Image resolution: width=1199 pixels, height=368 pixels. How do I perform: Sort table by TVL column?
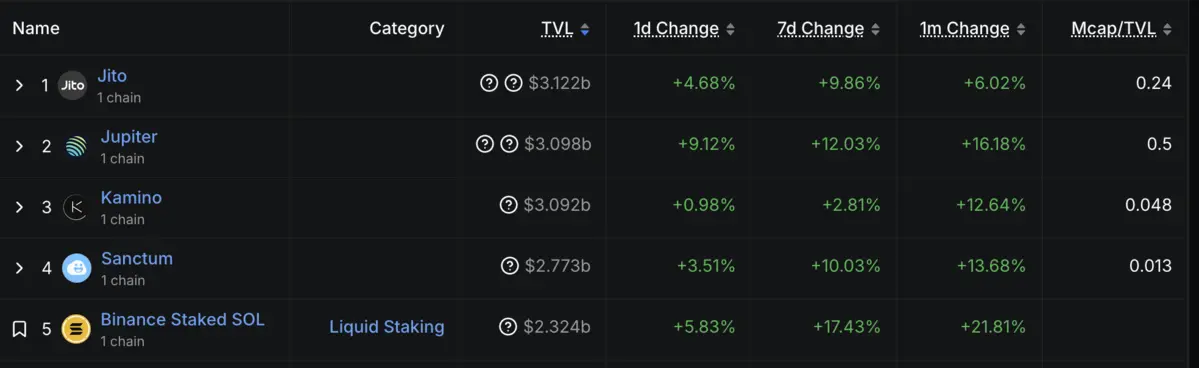point(565,29)
